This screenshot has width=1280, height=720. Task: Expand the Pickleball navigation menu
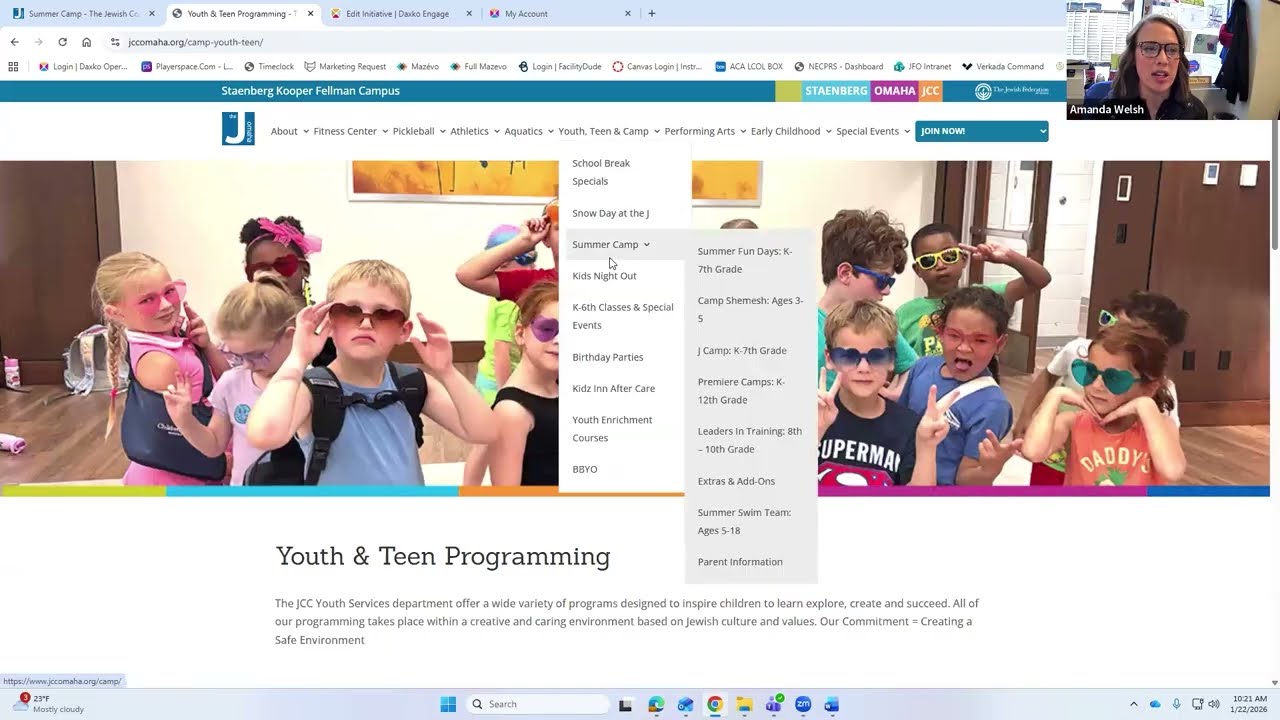[x=418, y=131]
